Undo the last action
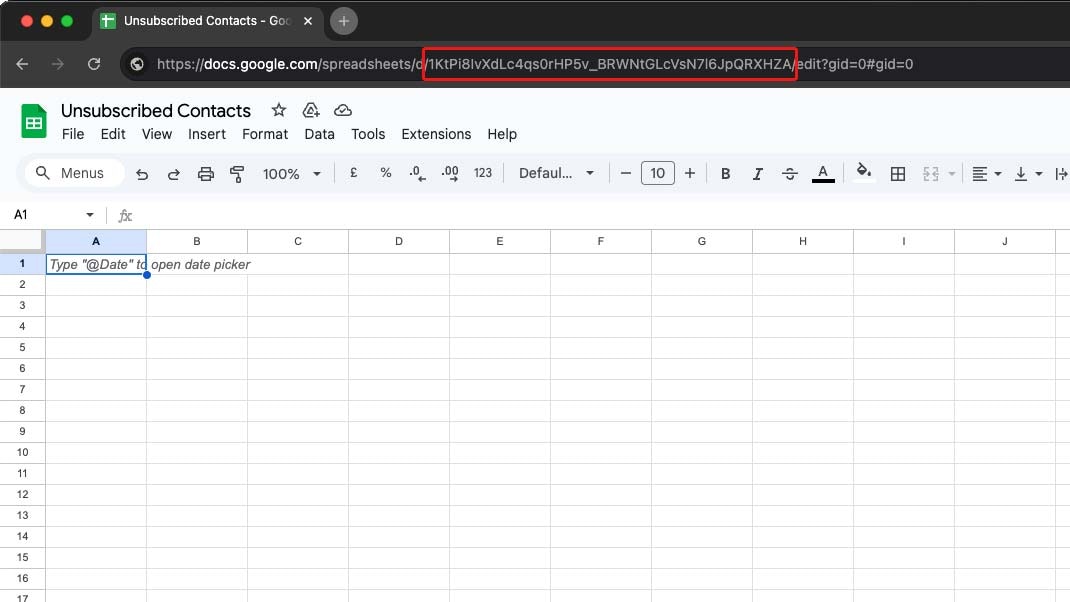The height and width of the screenshot is (602, 1070). click(x=142, y=174)
